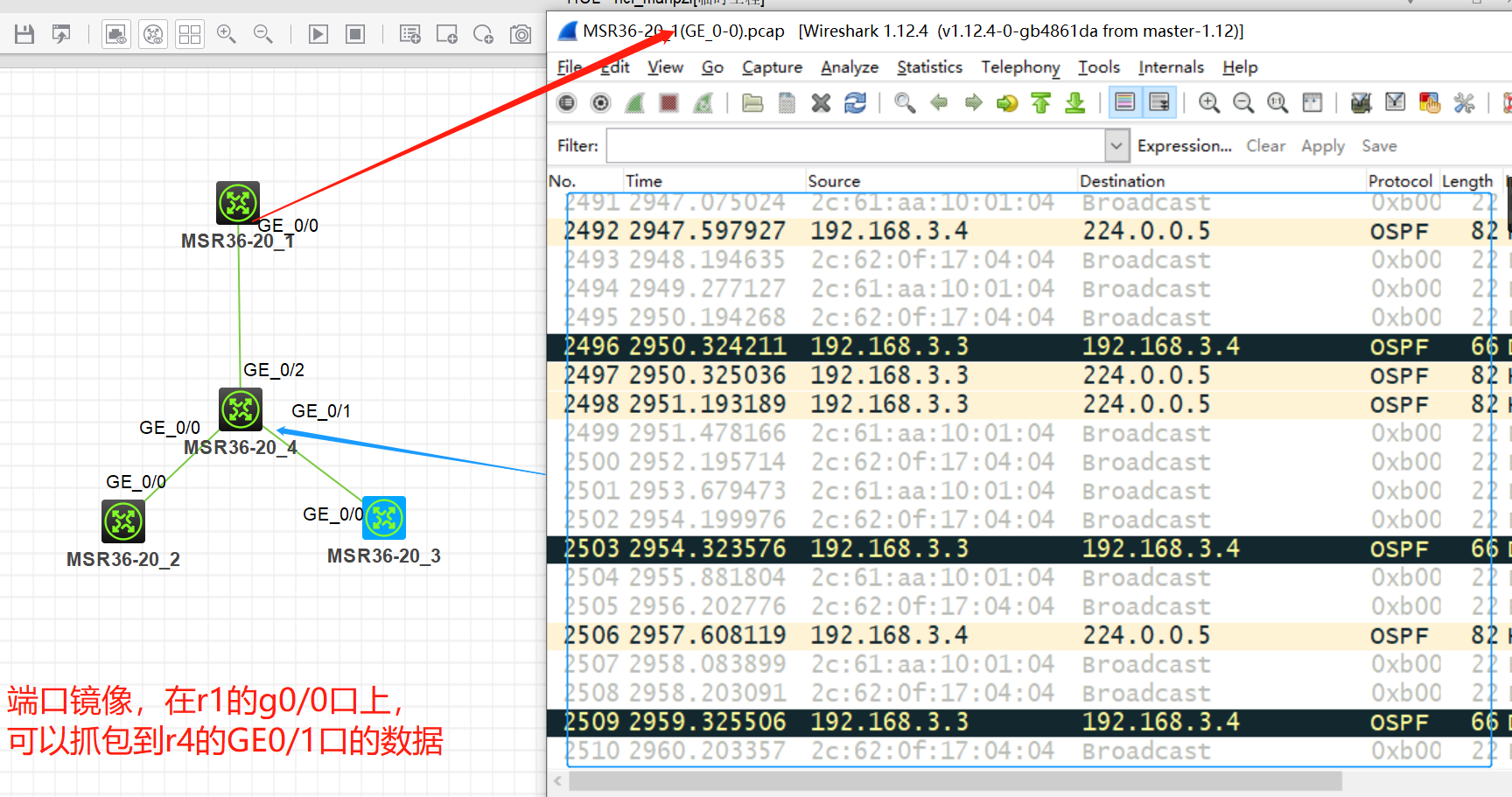Click the coloring rules icon
1512x797 pixels.
(x=1430, y=103)
